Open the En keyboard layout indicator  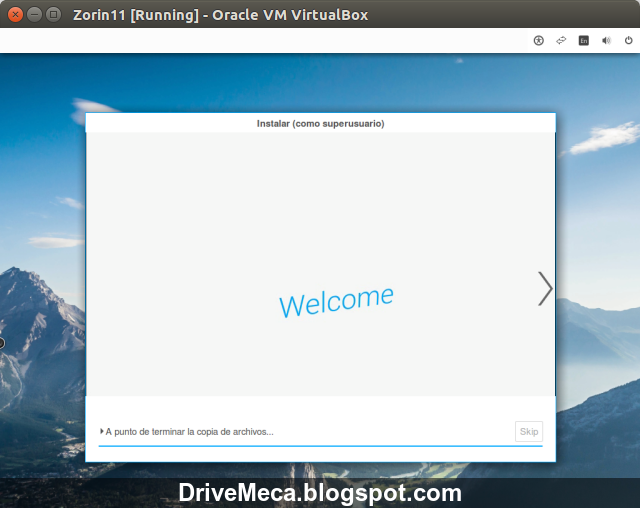click(x=584, y=40)
